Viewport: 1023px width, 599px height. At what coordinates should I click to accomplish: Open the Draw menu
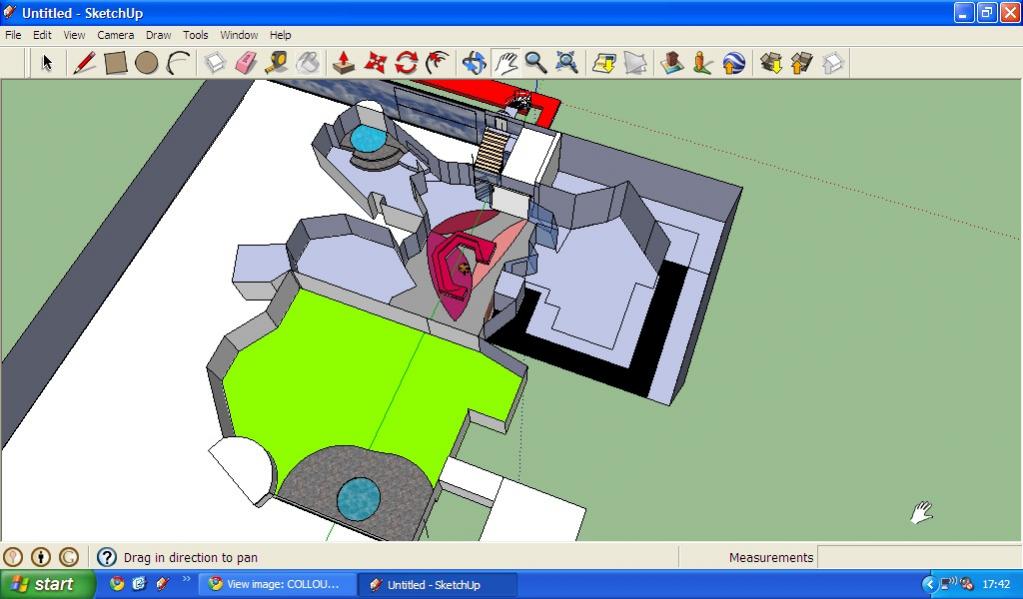(x=158, y=35)
